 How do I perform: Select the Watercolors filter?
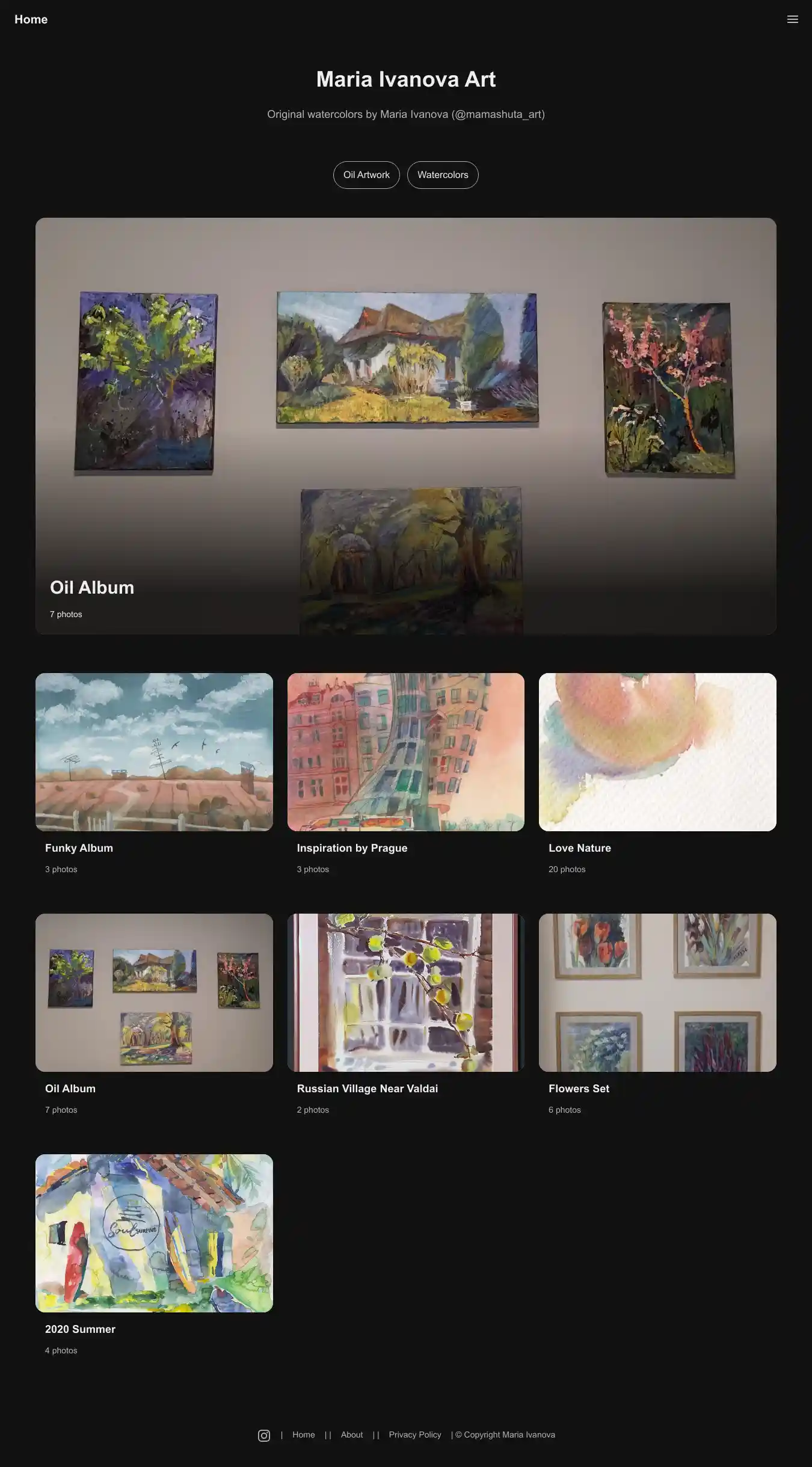click(443, 175)
